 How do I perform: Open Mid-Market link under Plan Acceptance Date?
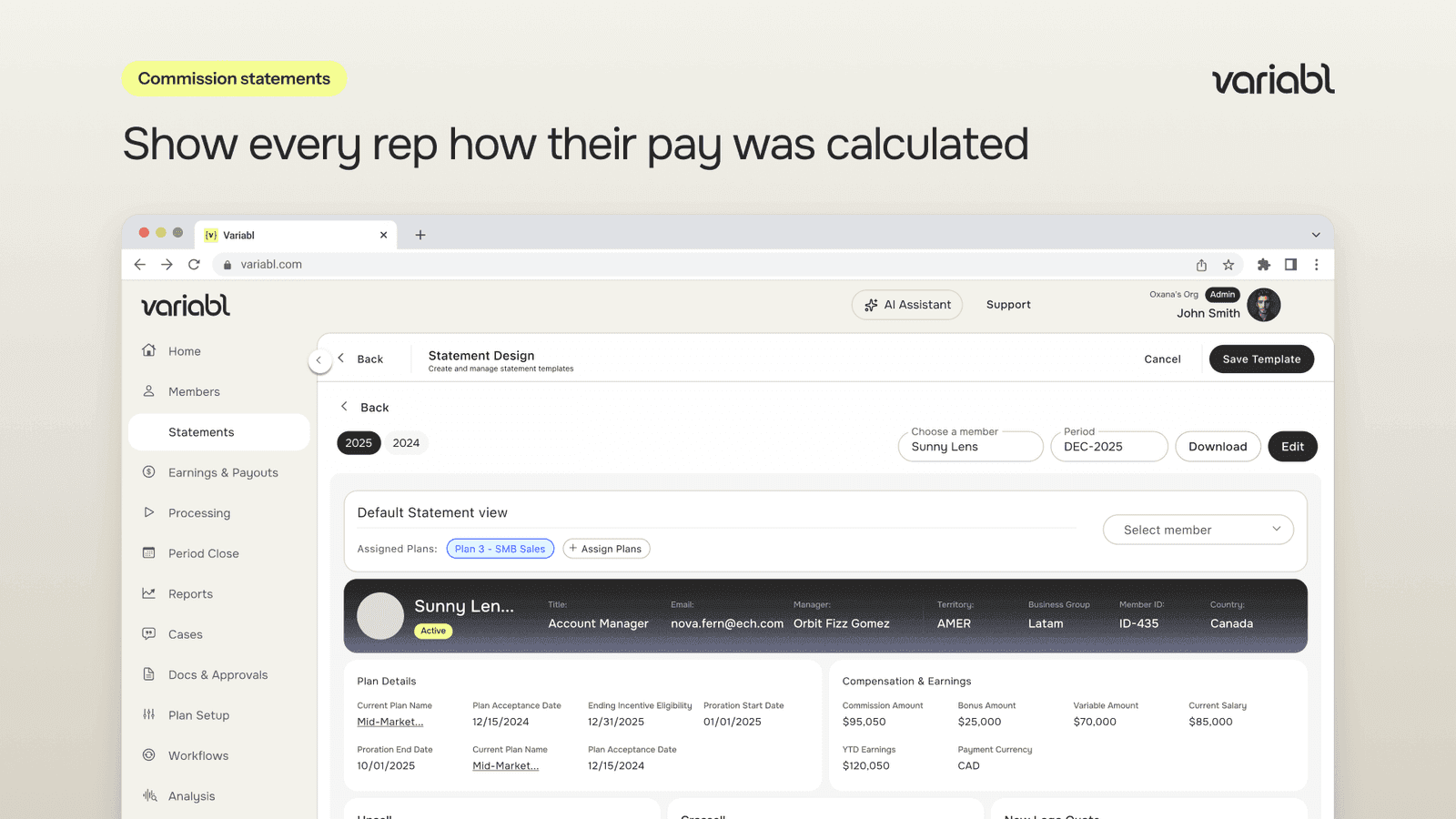[x=505, y=765]
